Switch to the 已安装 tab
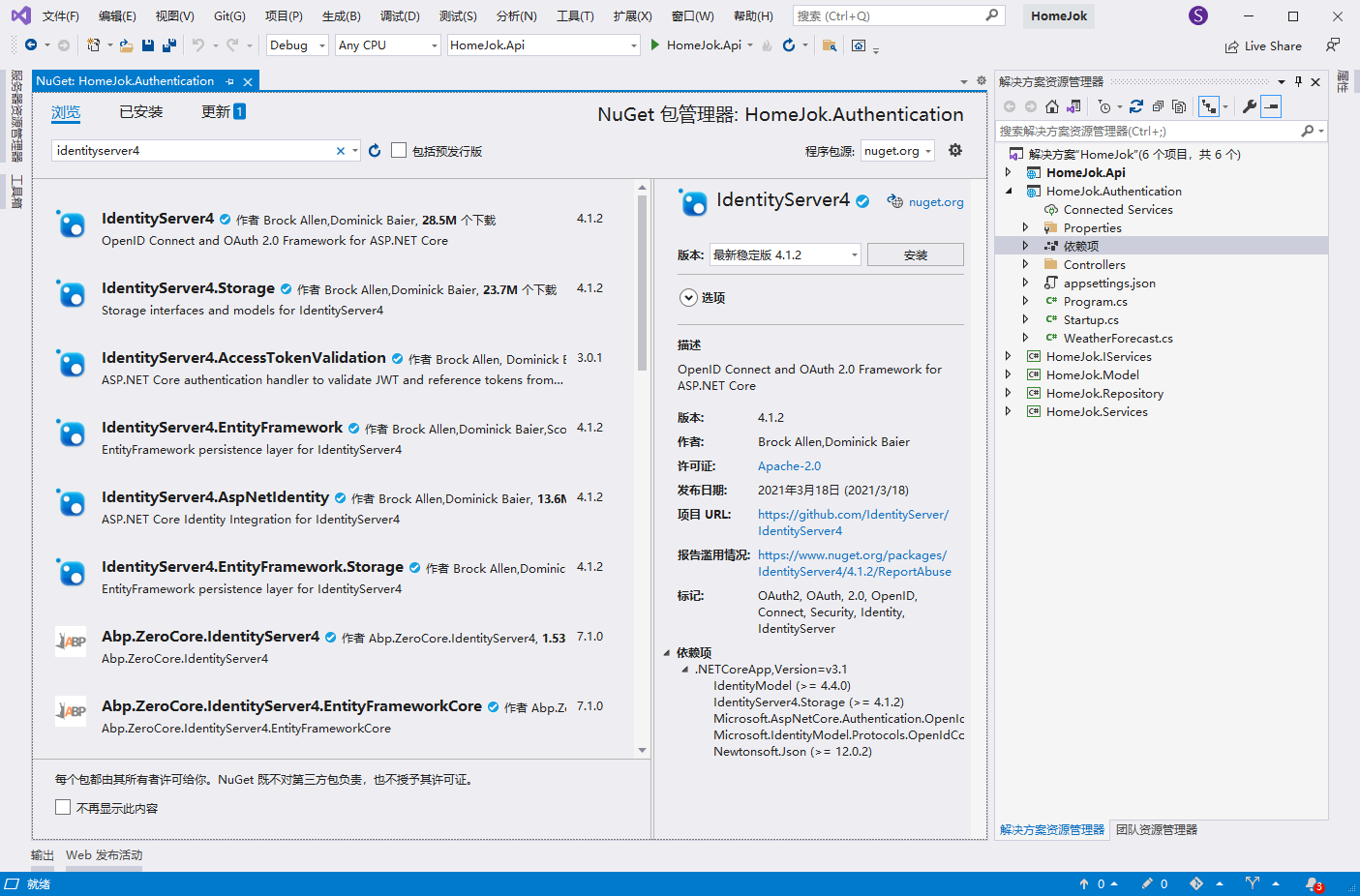1360x896 pixels. point(141,112)
